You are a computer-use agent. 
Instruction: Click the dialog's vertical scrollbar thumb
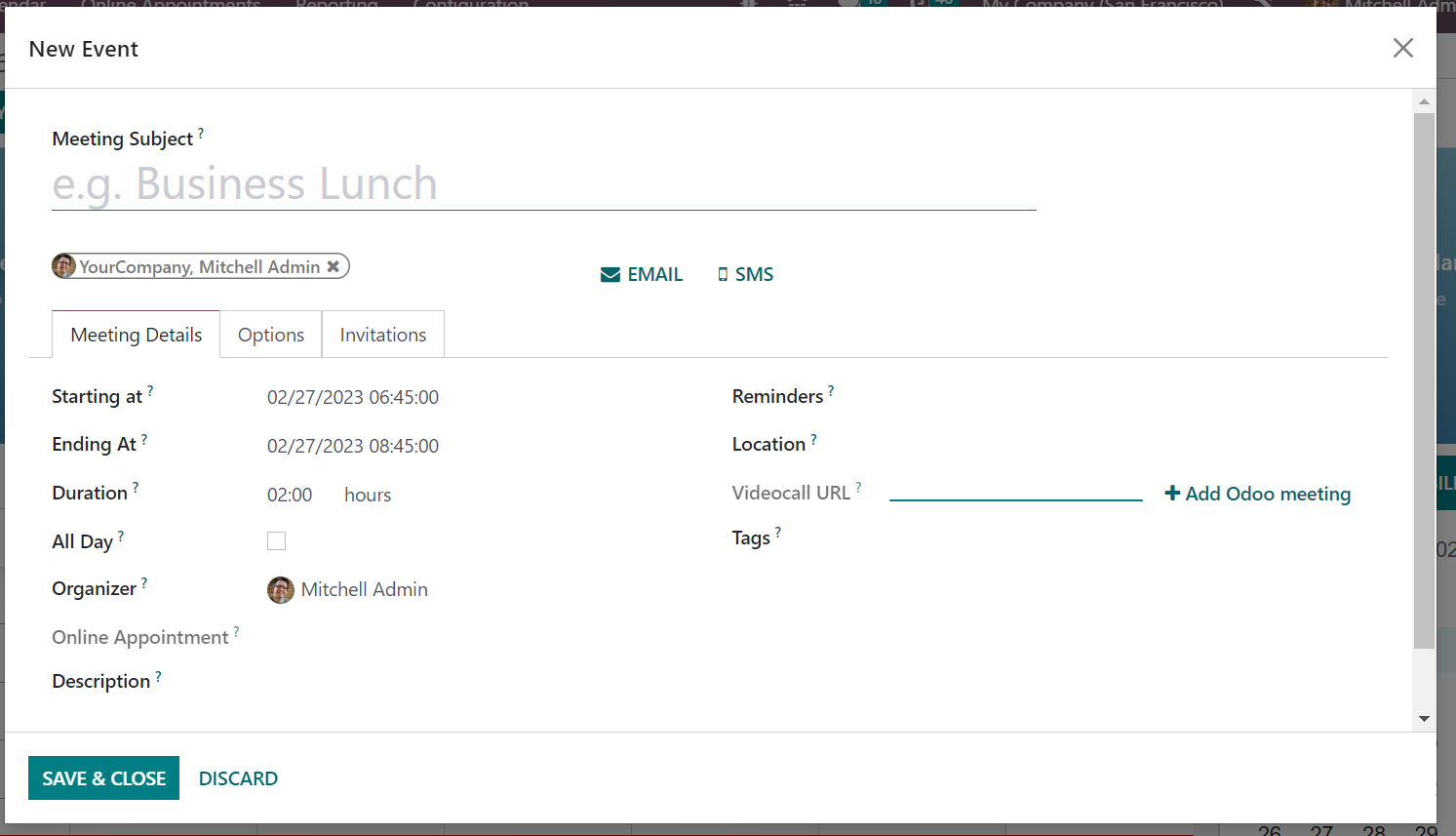click(1424, 380)
